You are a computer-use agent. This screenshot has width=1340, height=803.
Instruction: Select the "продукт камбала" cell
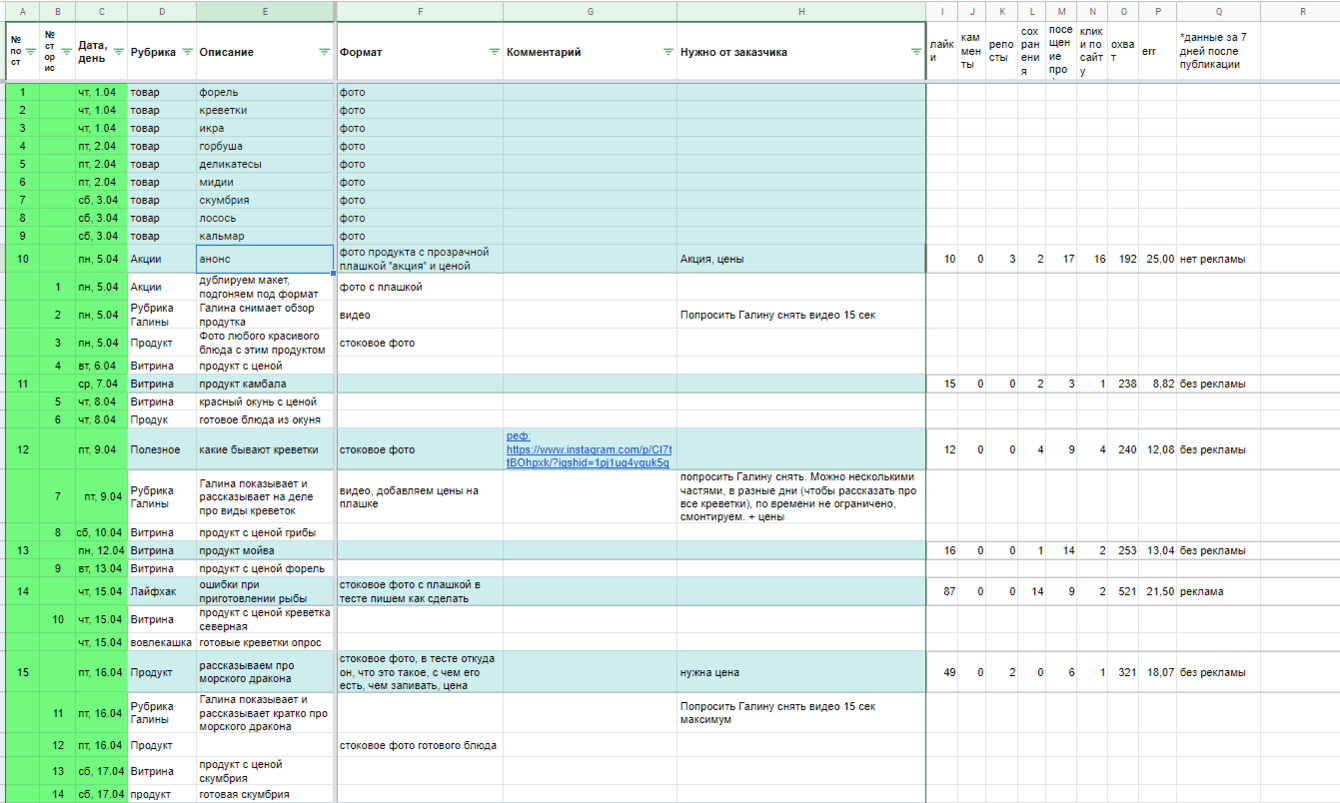265,383
